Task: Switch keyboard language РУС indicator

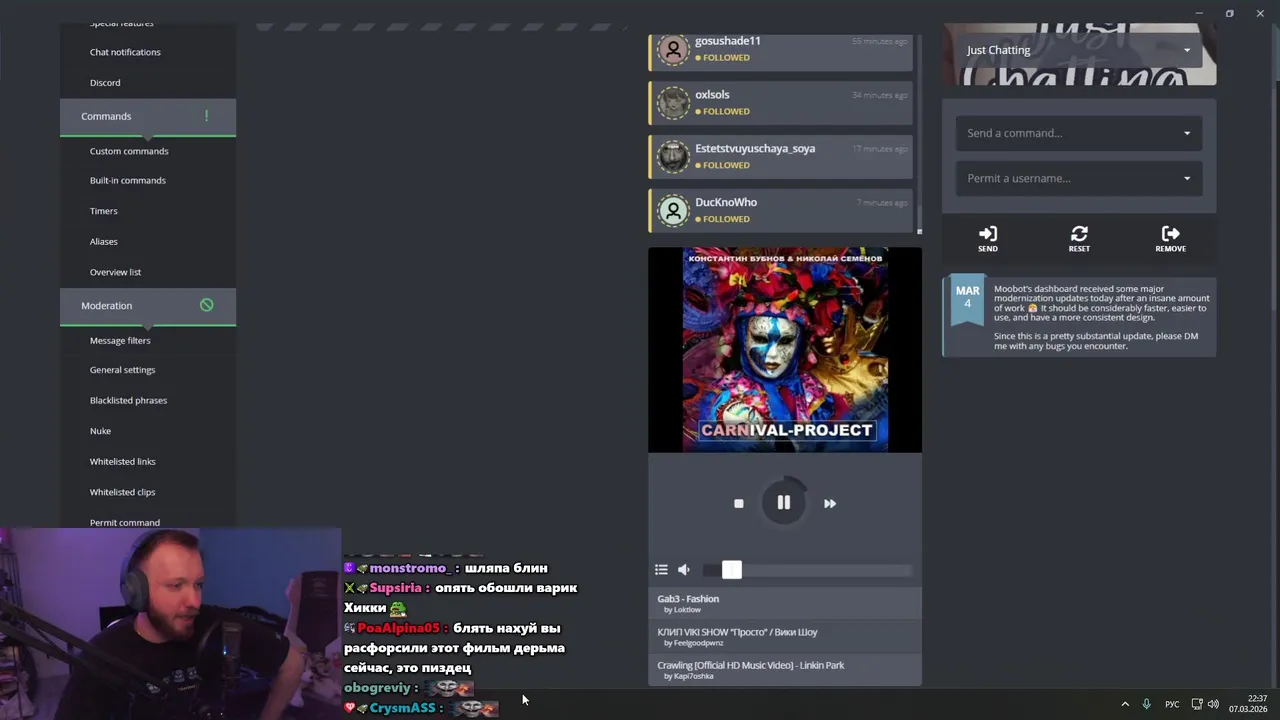Action: tap(1172, 704)
